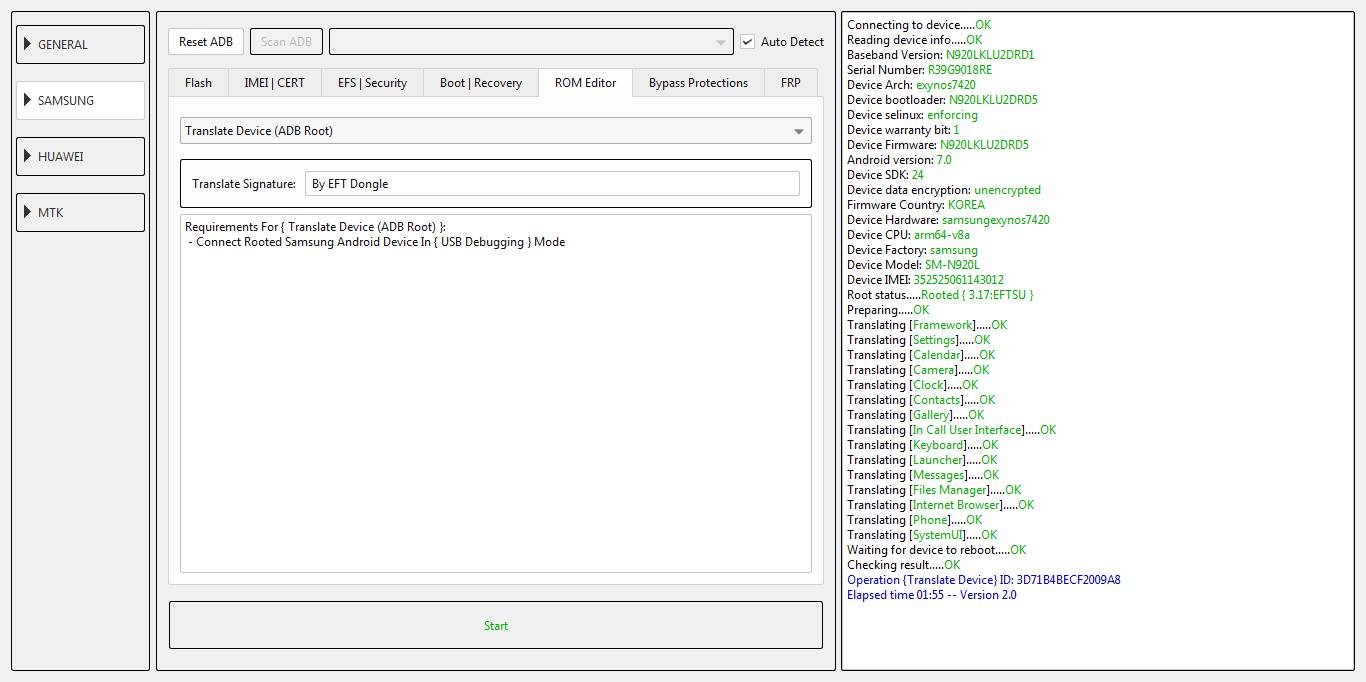1366x682 pixels.
Task: Open the Bypass Protections tab
Action: [698, 82]
